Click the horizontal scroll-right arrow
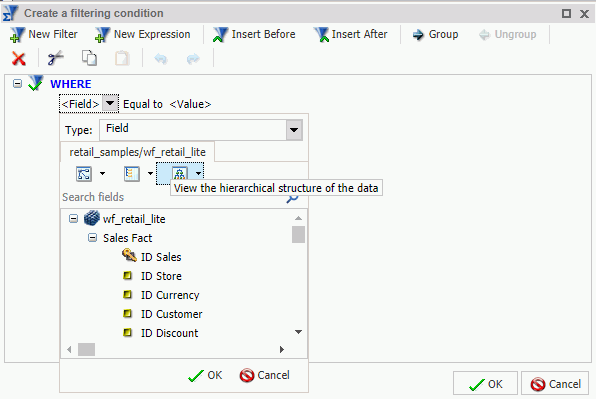Screen dimensions: 596x399 point(282,350)
